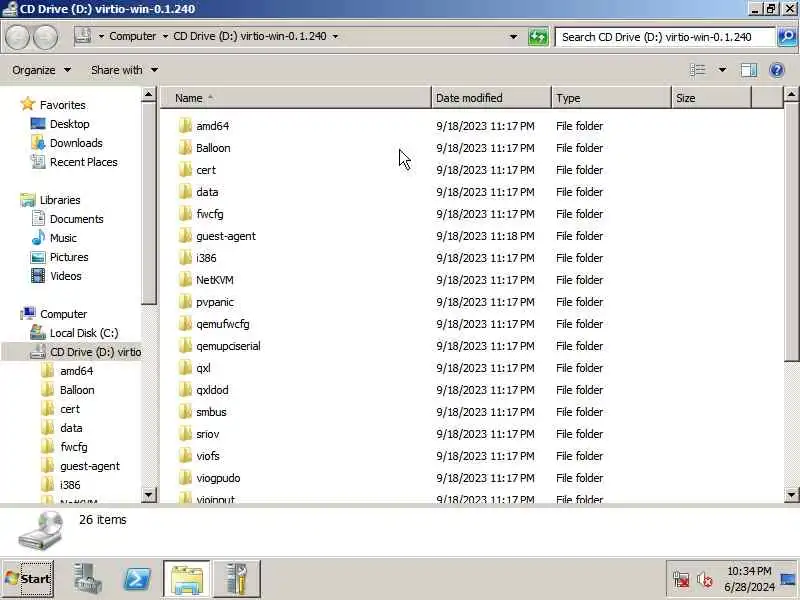Click the search CD Drive input field
Viewport: 800px width, 600px height.
(664, 37)
